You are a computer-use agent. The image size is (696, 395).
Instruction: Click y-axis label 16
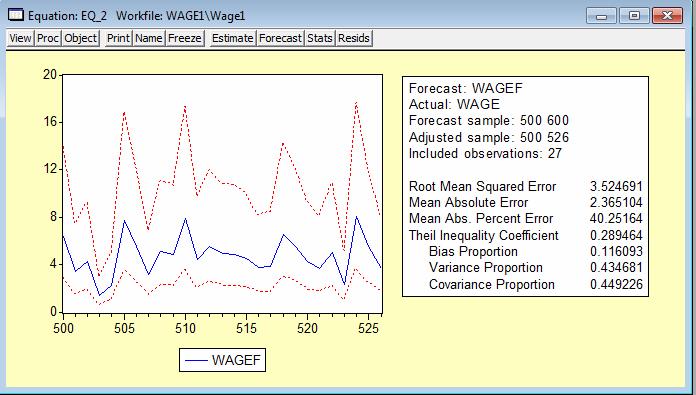[50, 122]
